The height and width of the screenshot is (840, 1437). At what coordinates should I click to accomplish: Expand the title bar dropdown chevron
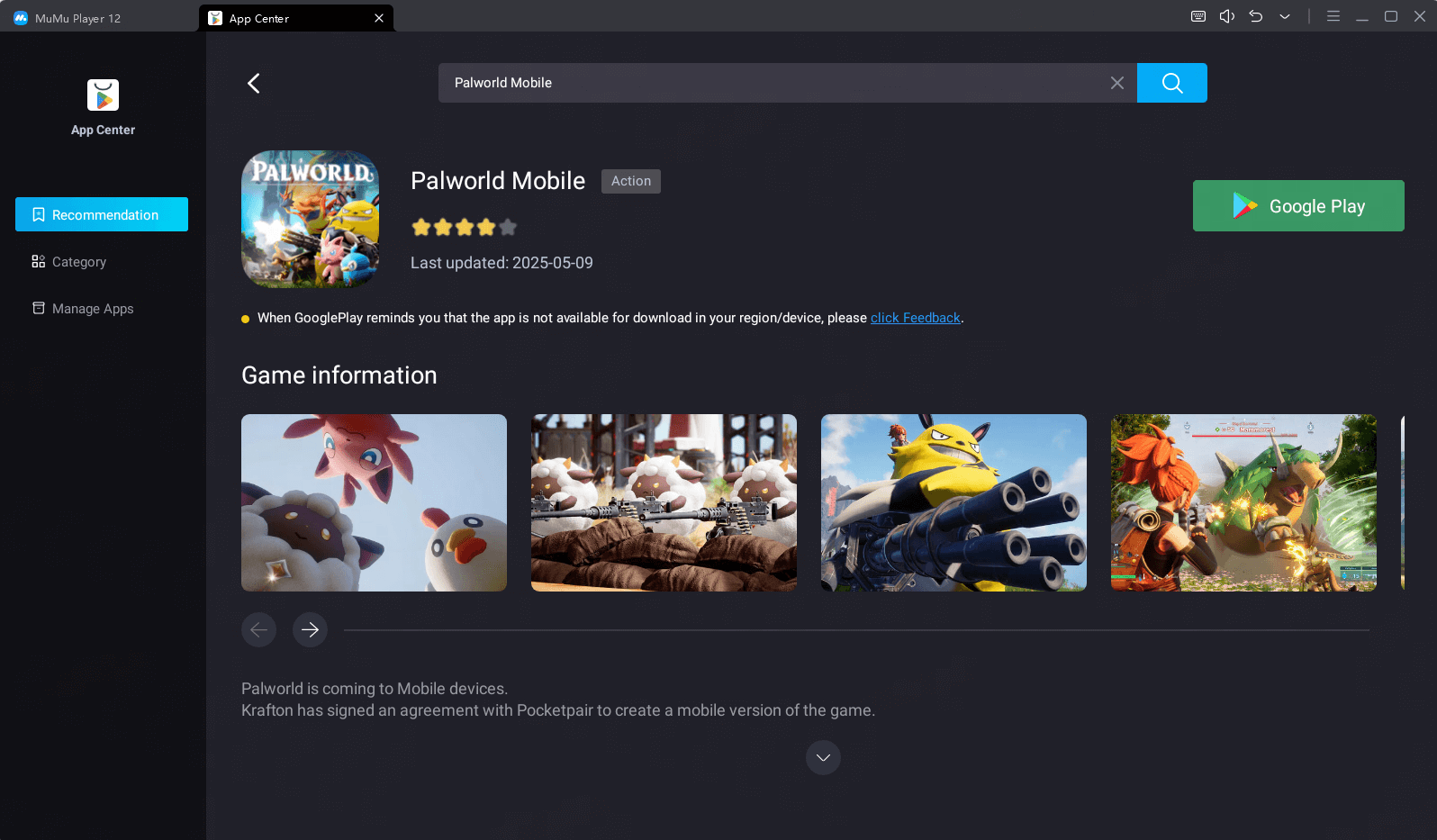(x=1284, y=16)
